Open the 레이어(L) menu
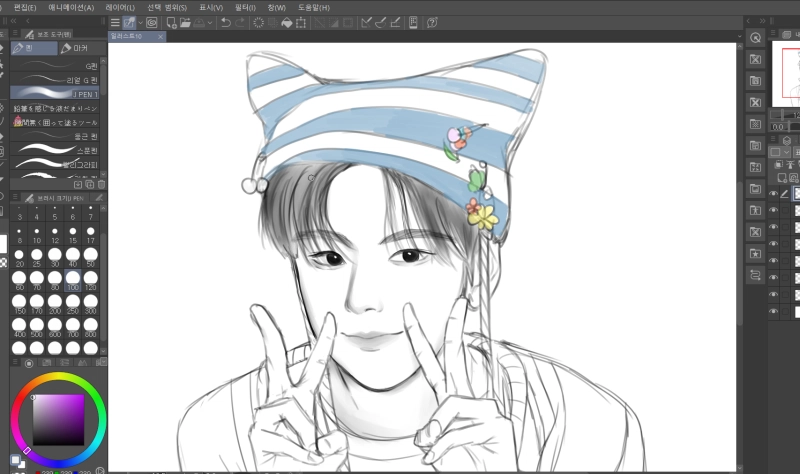The image size is (800, 474). click(x=118, y=6)
